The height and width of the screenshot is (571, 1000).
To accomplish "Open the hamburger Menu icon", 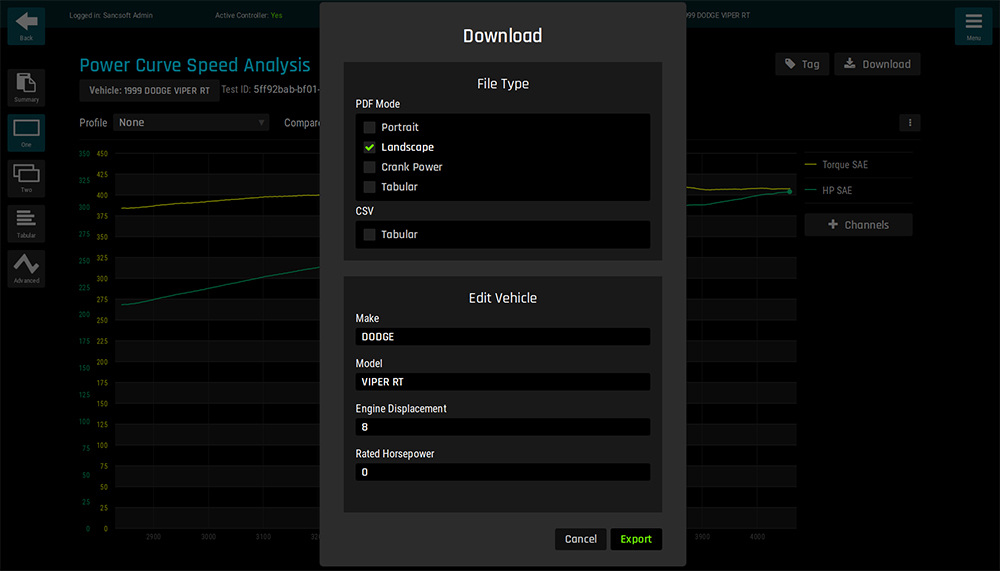I will coord(973,26).
